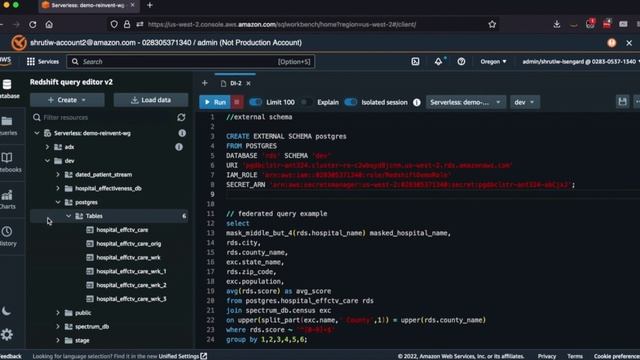The height and width of the screenshot is (360, 640).
Task: Open account menu admin/shrutiw-isengard
Action: pyautogui.click(x=580, y=62)
